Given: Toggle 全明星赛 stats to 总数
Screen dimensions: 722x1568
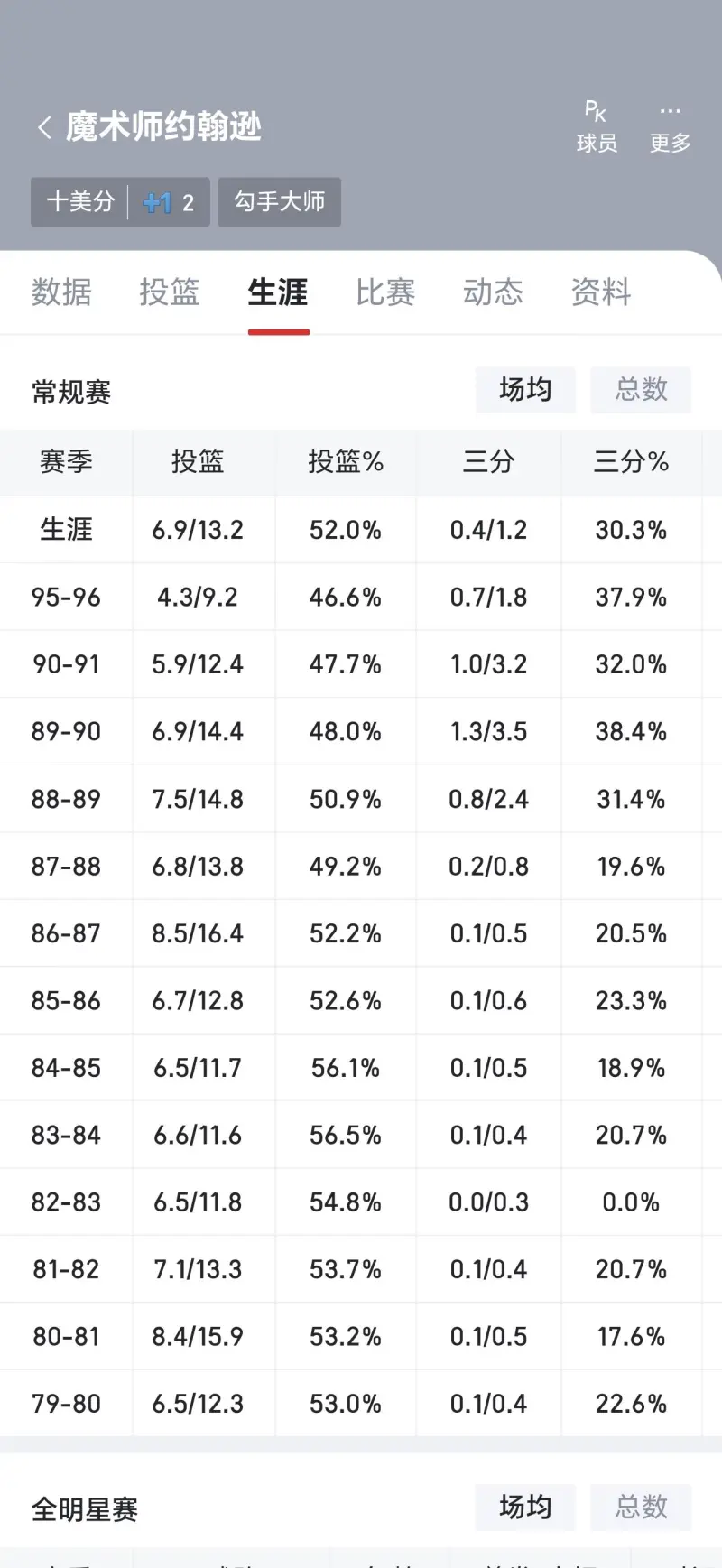Looking at the screenshot, I should (x=641, y=1507).
